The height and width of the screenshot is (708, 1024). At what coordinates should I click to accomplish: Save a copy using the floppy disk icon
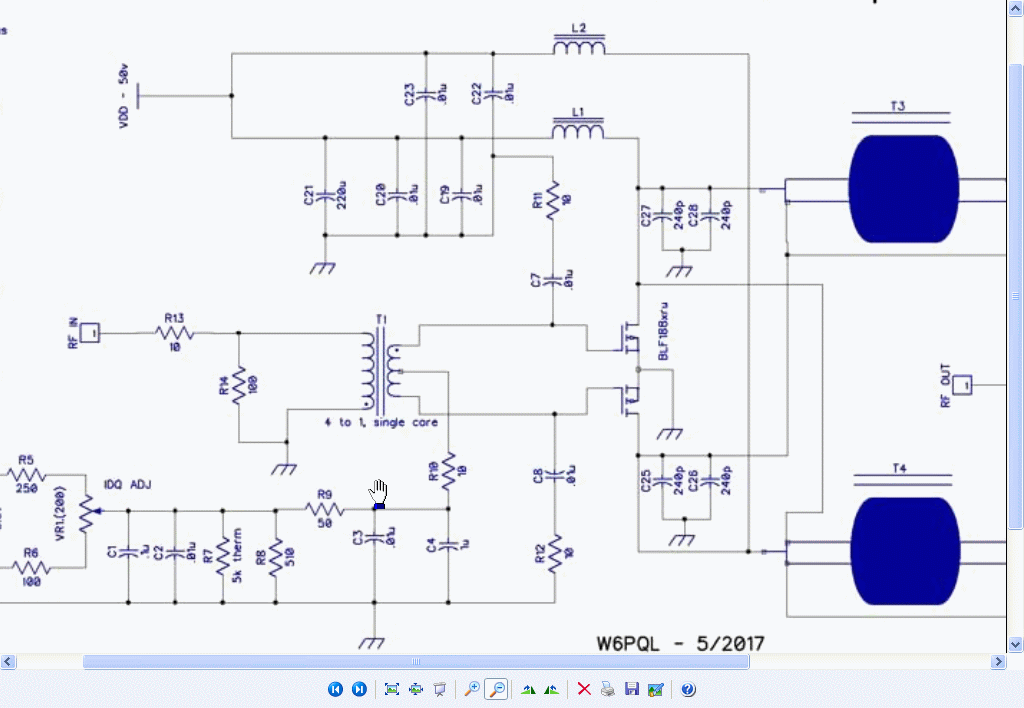pyautogui.click(x=631, y=689)
